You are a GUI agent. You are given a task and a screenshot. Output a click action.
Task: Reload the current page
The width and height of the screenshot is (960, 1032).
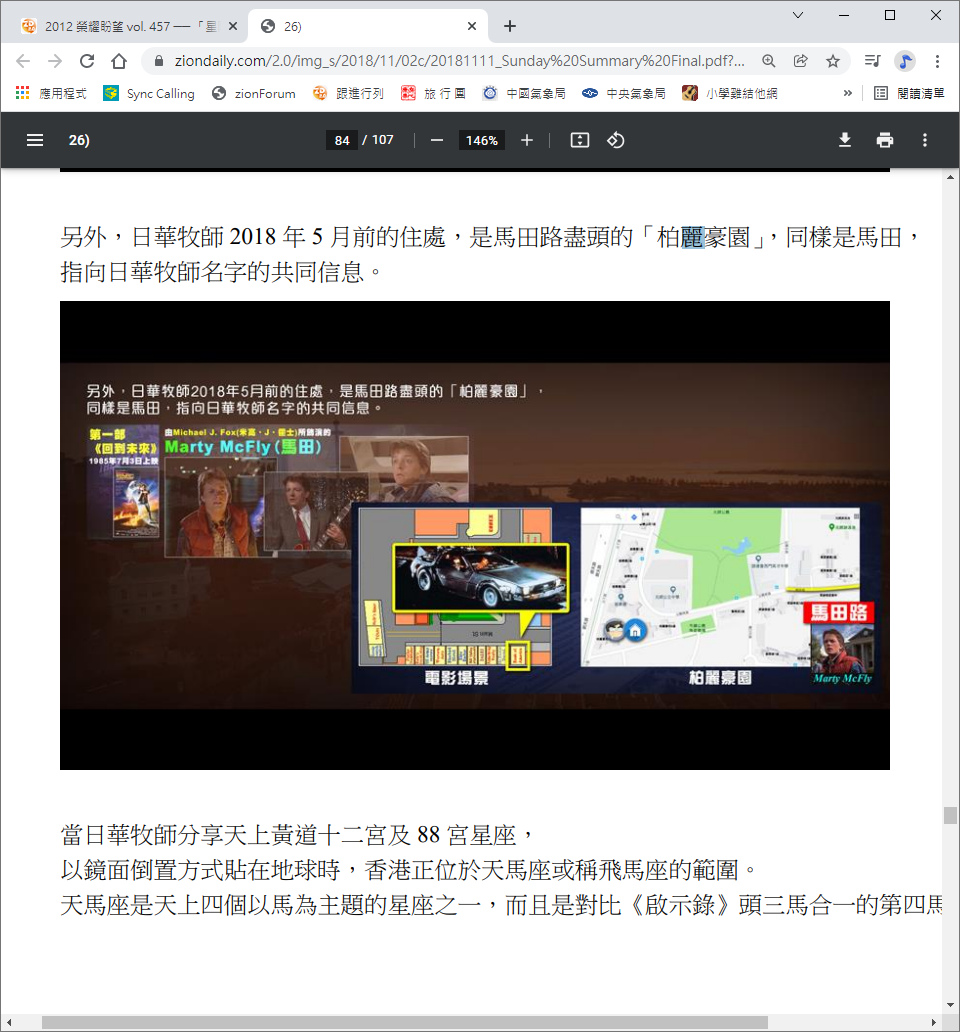click(x=87, y=61)
